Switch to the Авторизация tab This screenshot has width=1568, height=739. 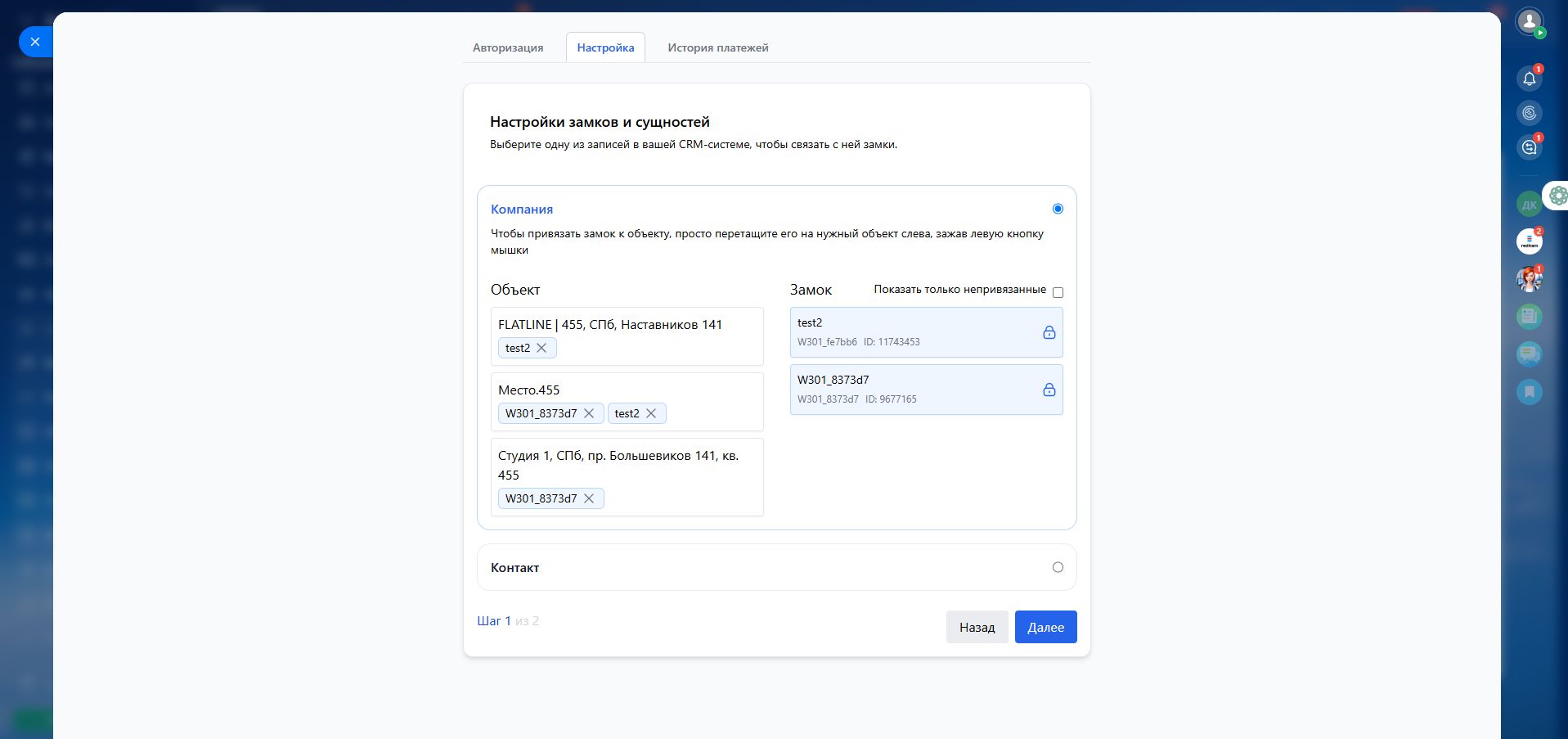pos(508,47)
